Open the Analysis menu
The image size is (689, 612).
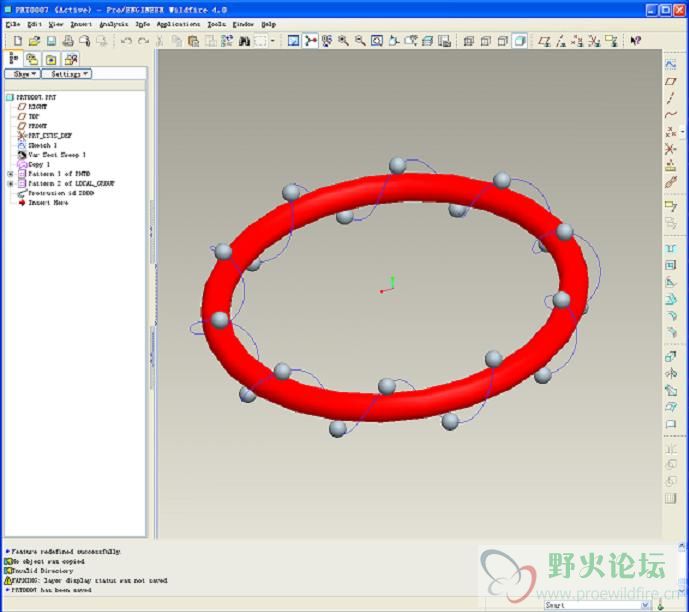113,24
